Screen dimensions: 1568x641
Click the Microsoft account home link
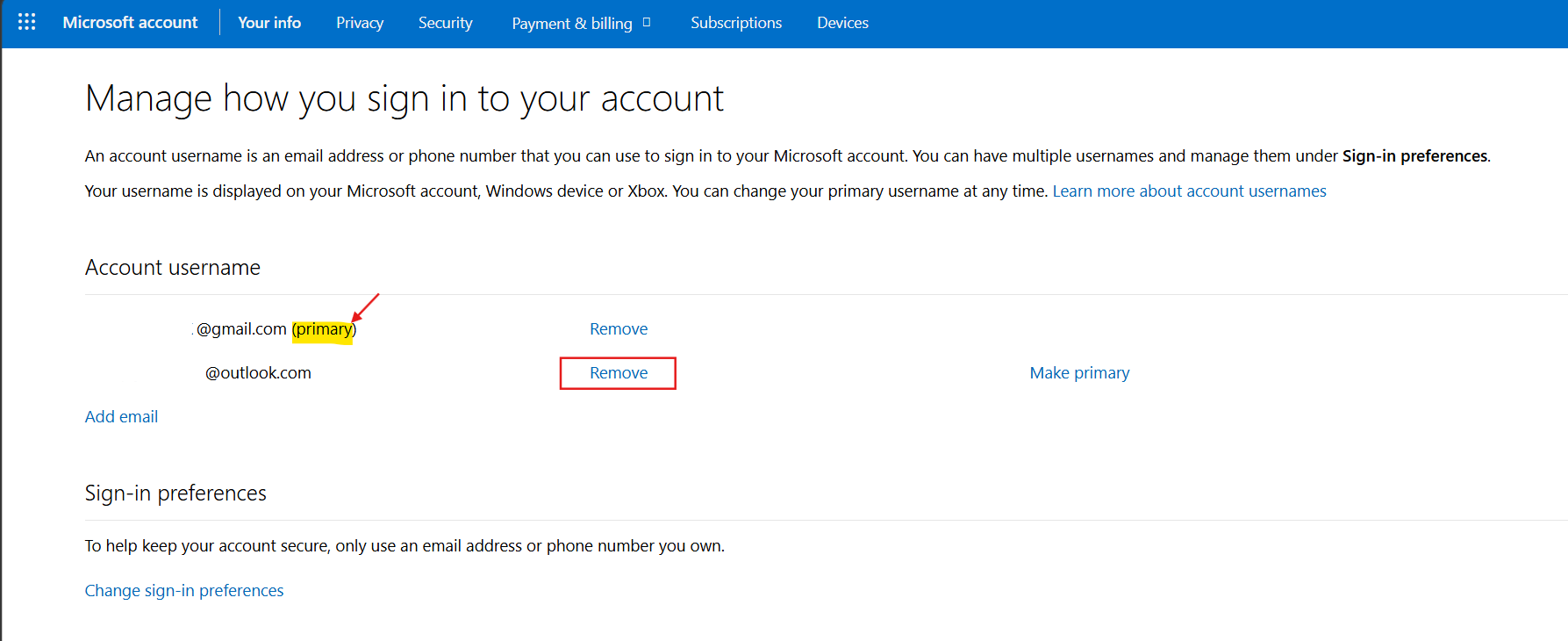point(130,23)
